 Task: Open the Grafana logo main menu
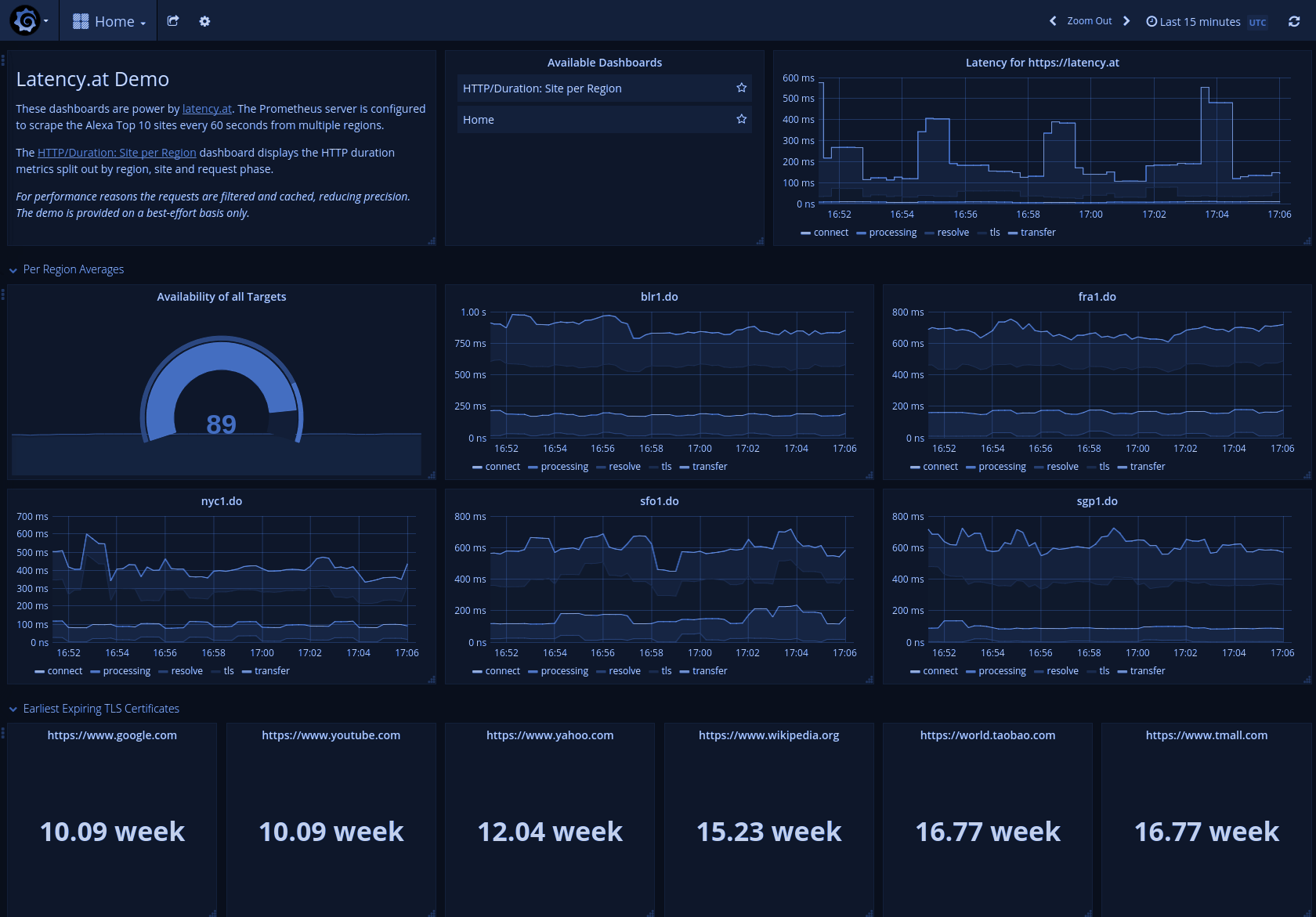click(x=29, y=20)
